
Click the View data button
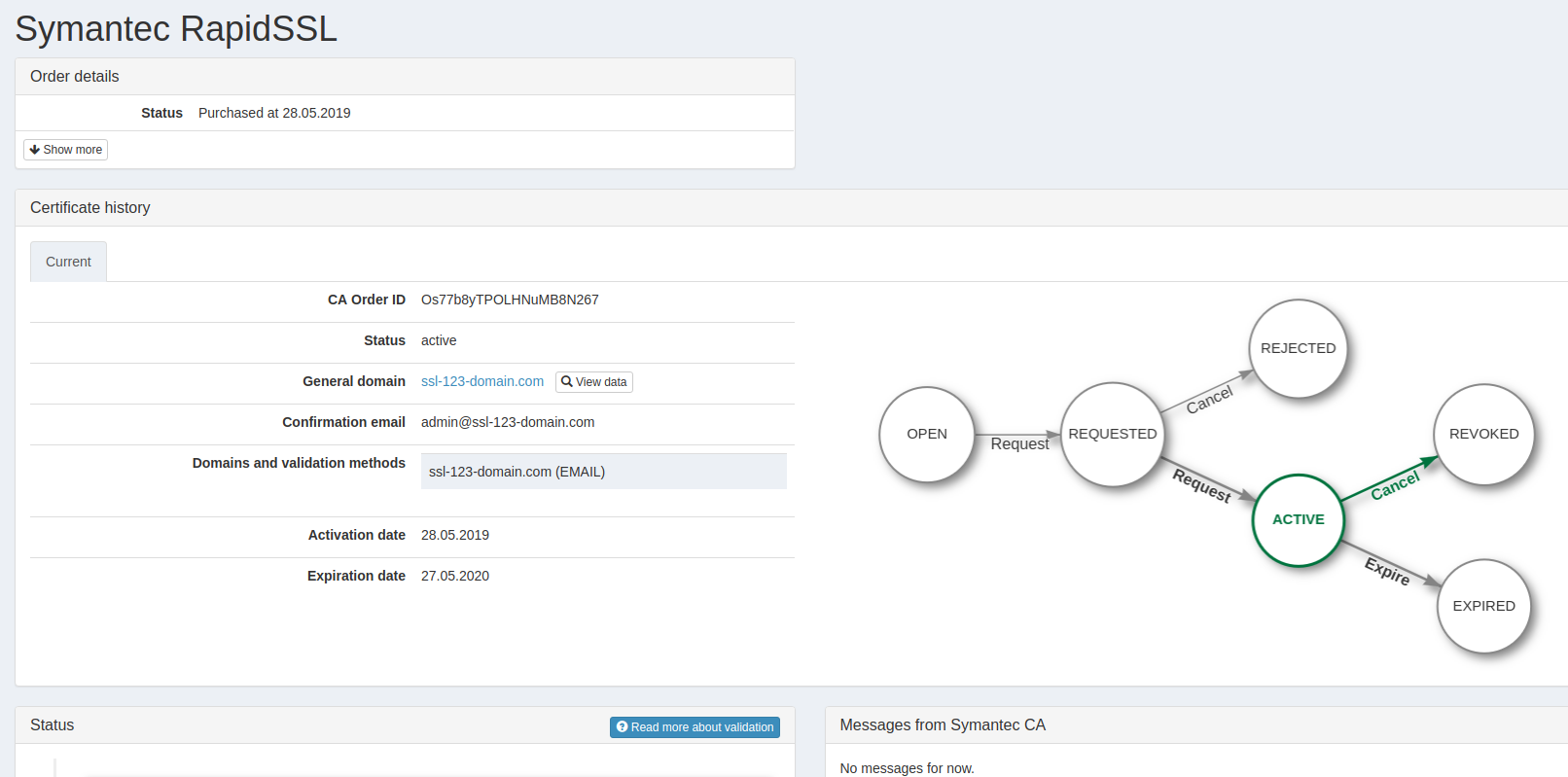(594, 382)
